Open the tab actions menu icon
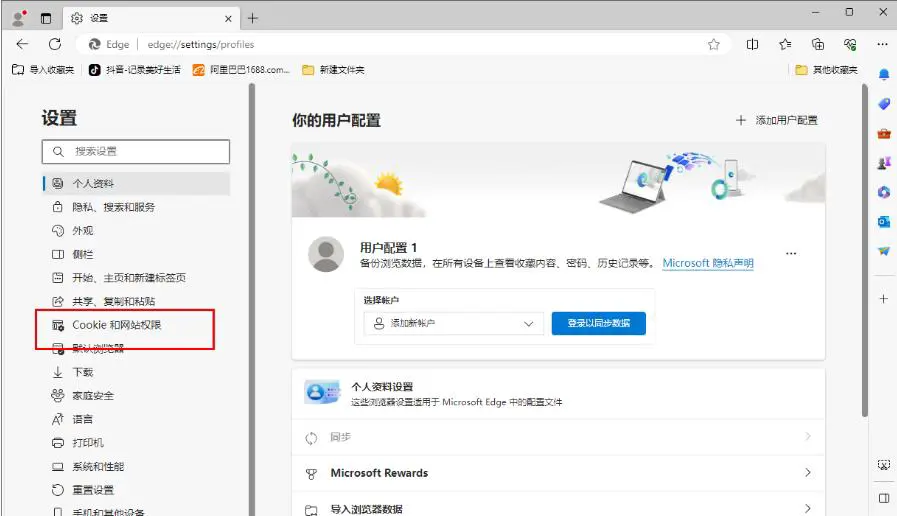The image size is (897, 516). tap(46, 18)
